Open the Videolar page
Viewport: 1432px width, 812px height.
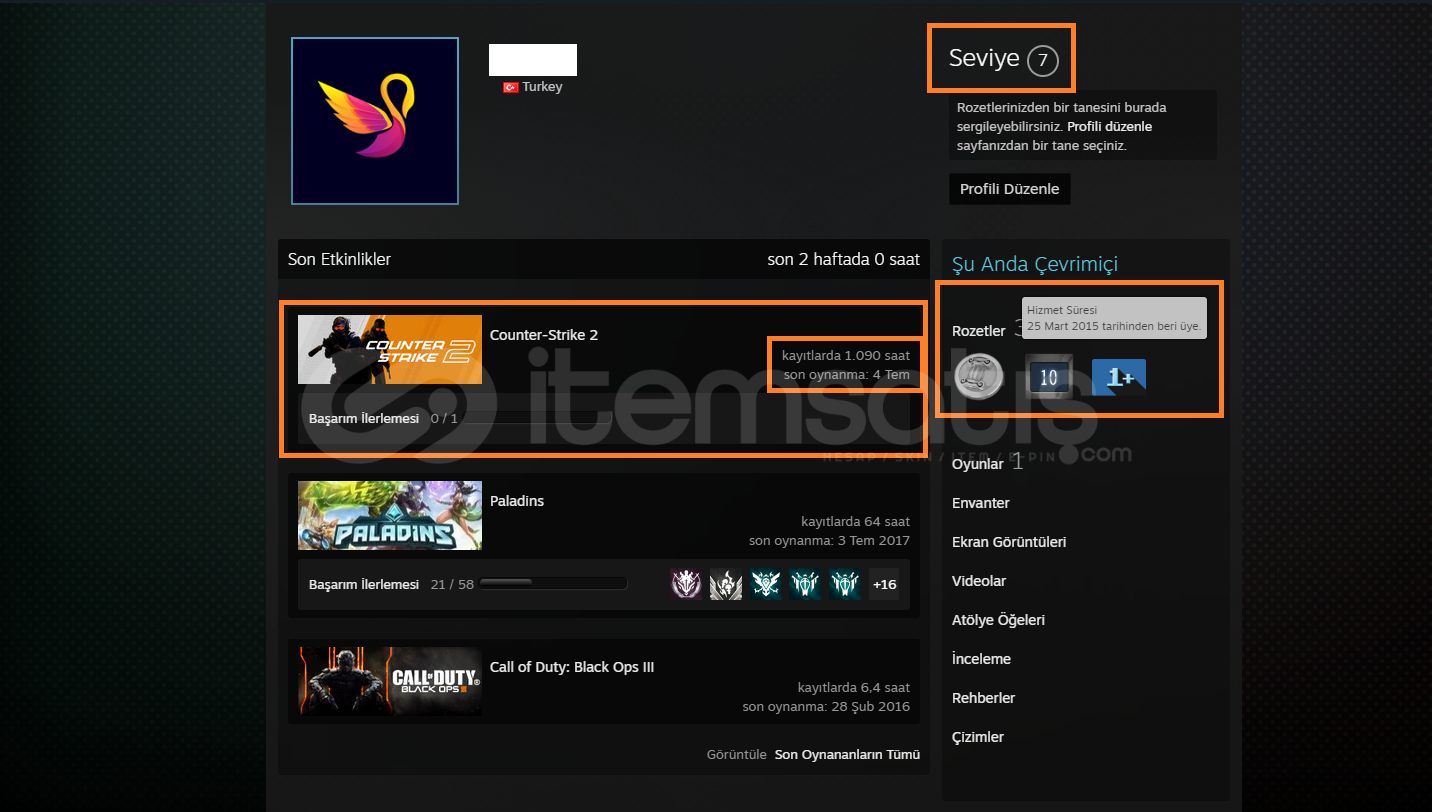tap(979, 581)
